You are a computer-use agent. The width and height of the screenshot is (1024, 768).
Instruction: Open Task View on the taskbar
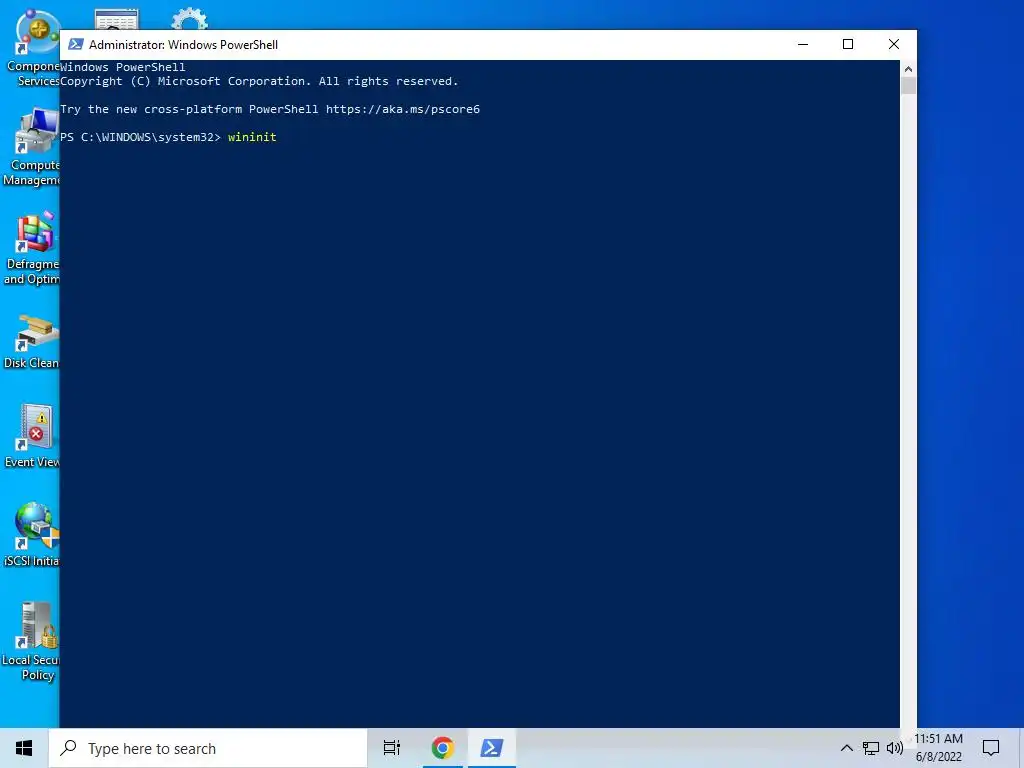click(392, 748)
